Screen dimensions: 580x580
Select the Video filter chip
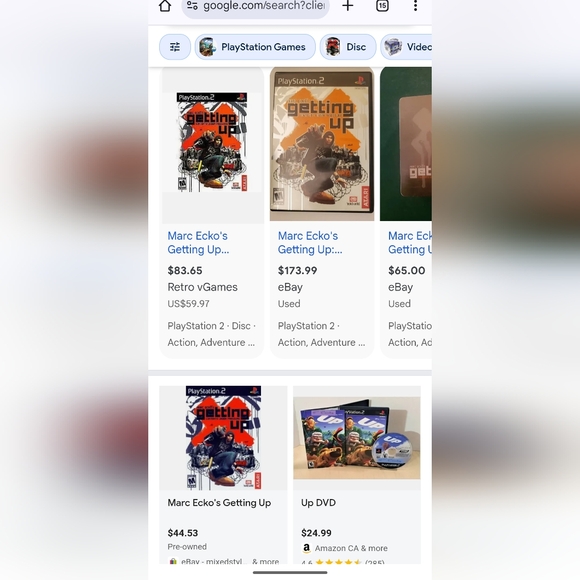pos(406,47)
